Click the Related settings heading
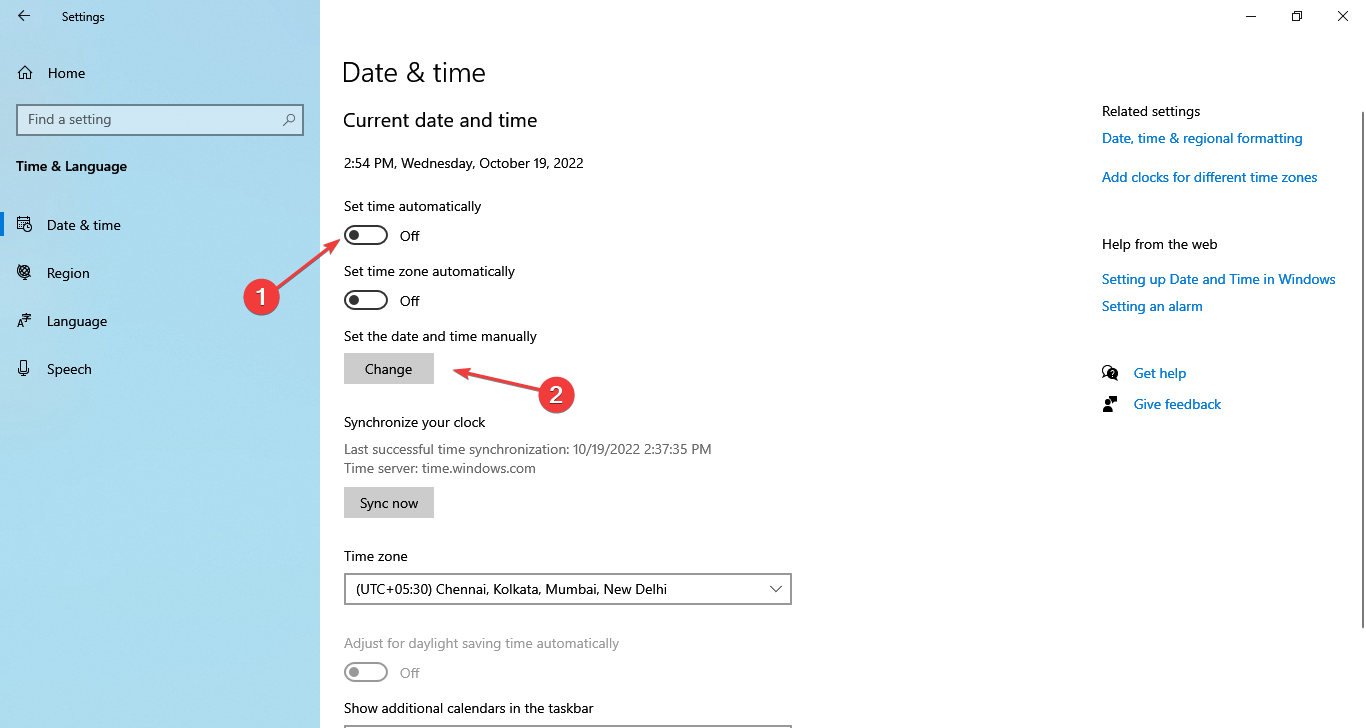 click(1151, 111)
